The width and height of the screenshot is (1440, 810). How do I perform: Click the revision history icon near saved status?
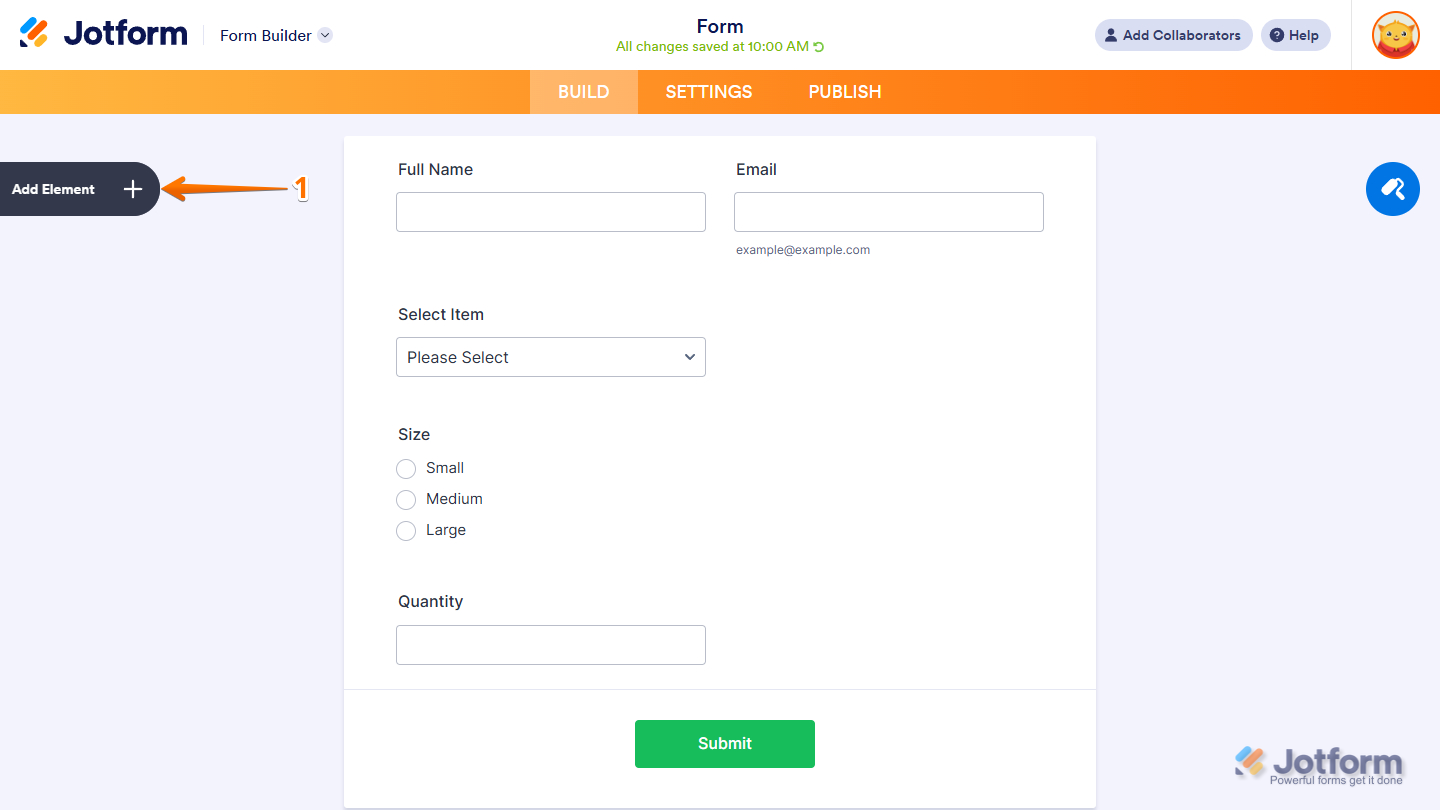tap(816, 46)
